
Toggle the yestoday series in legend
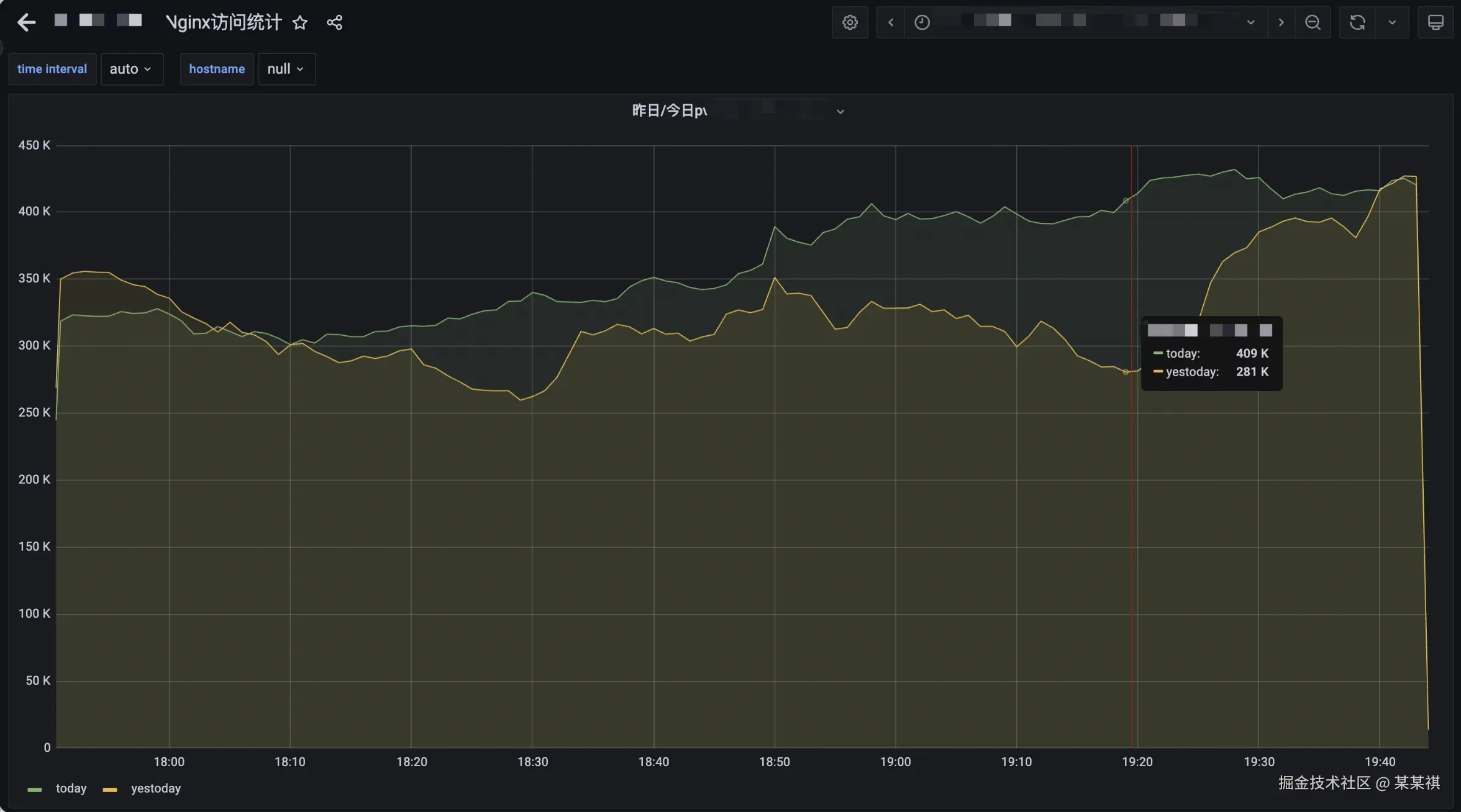[x=155, y=788]
